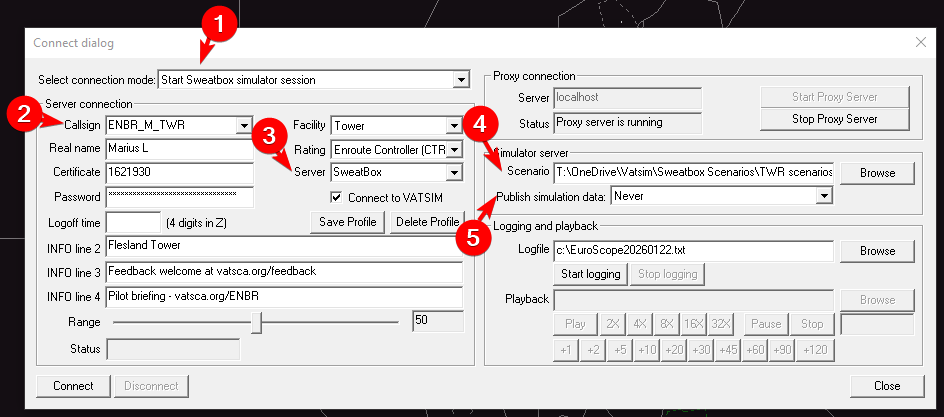The height and width of the screenshot is (417, 944).
Task: Open the Facility dropdown
Action: (453, 125)
